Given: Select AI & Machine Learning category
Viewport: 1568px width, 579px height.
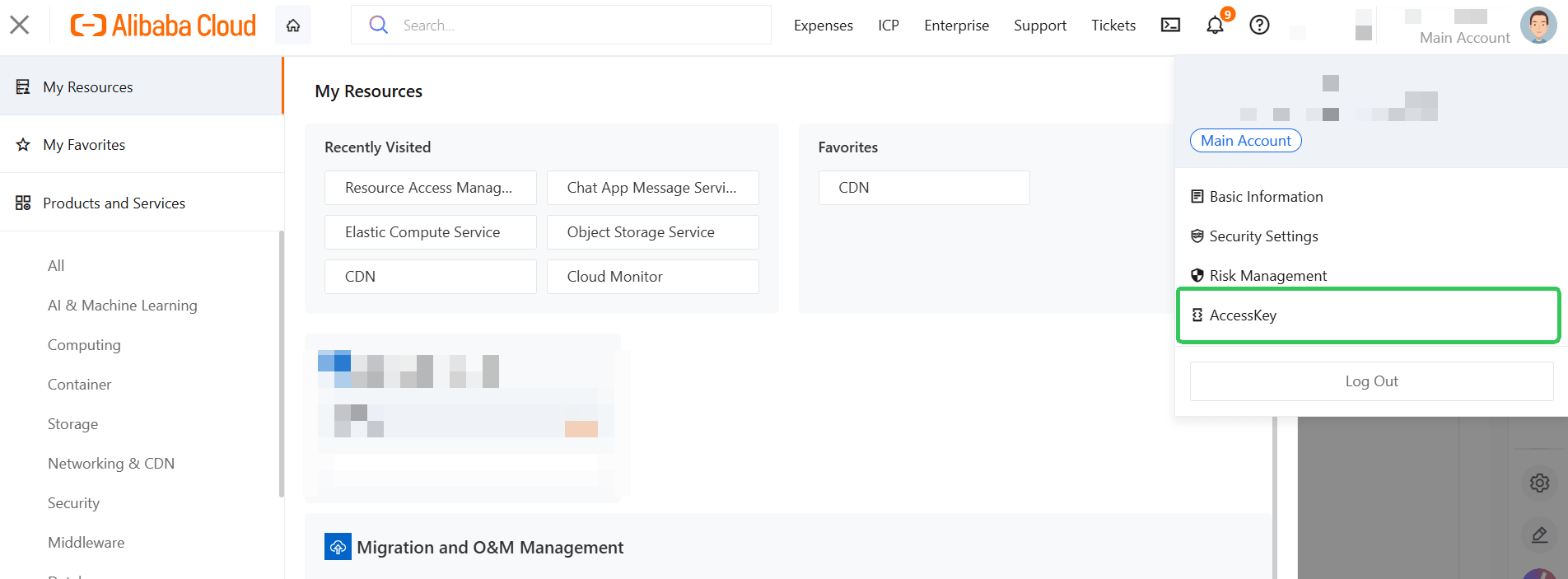Looking at the screenshot, I should point(123,305).
